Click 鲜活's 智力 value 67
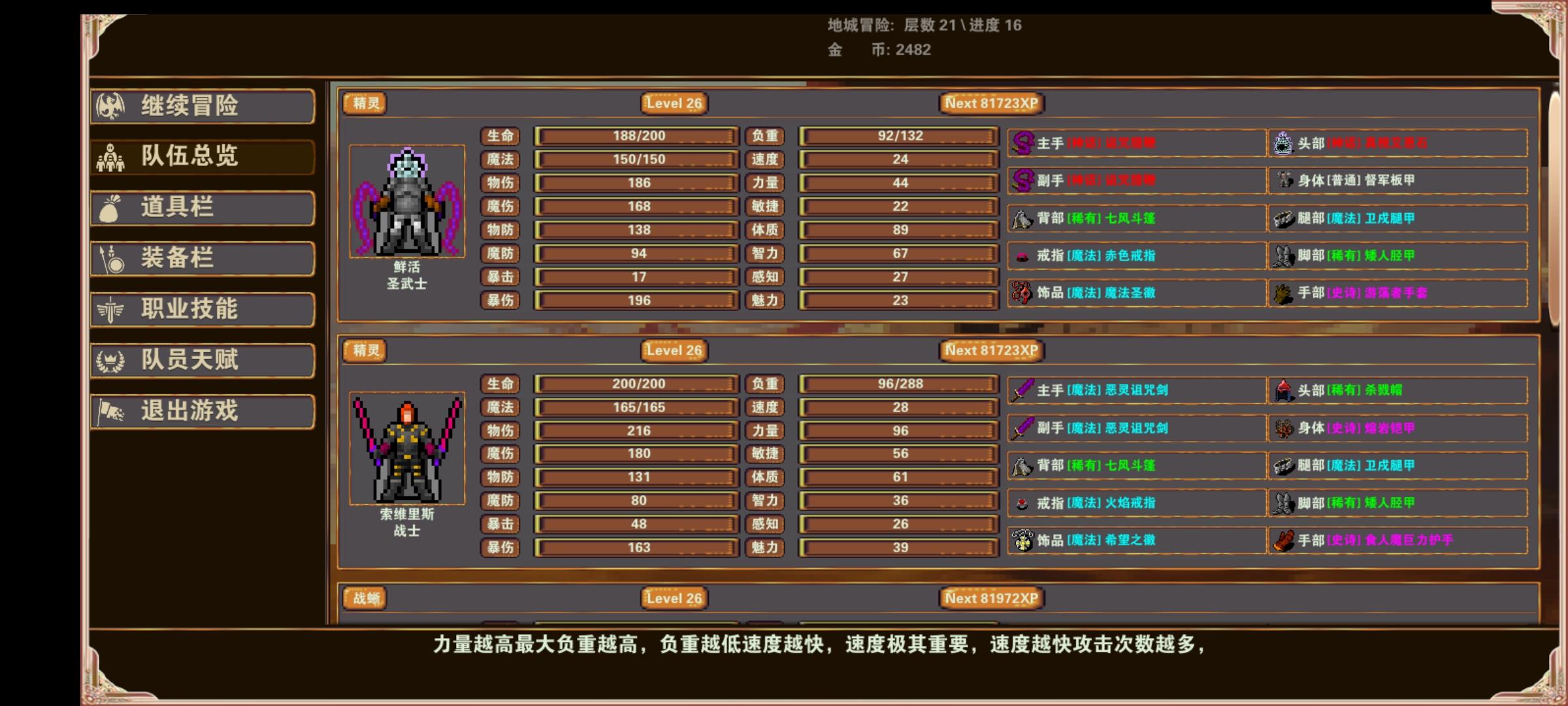 tap(900, 254)
